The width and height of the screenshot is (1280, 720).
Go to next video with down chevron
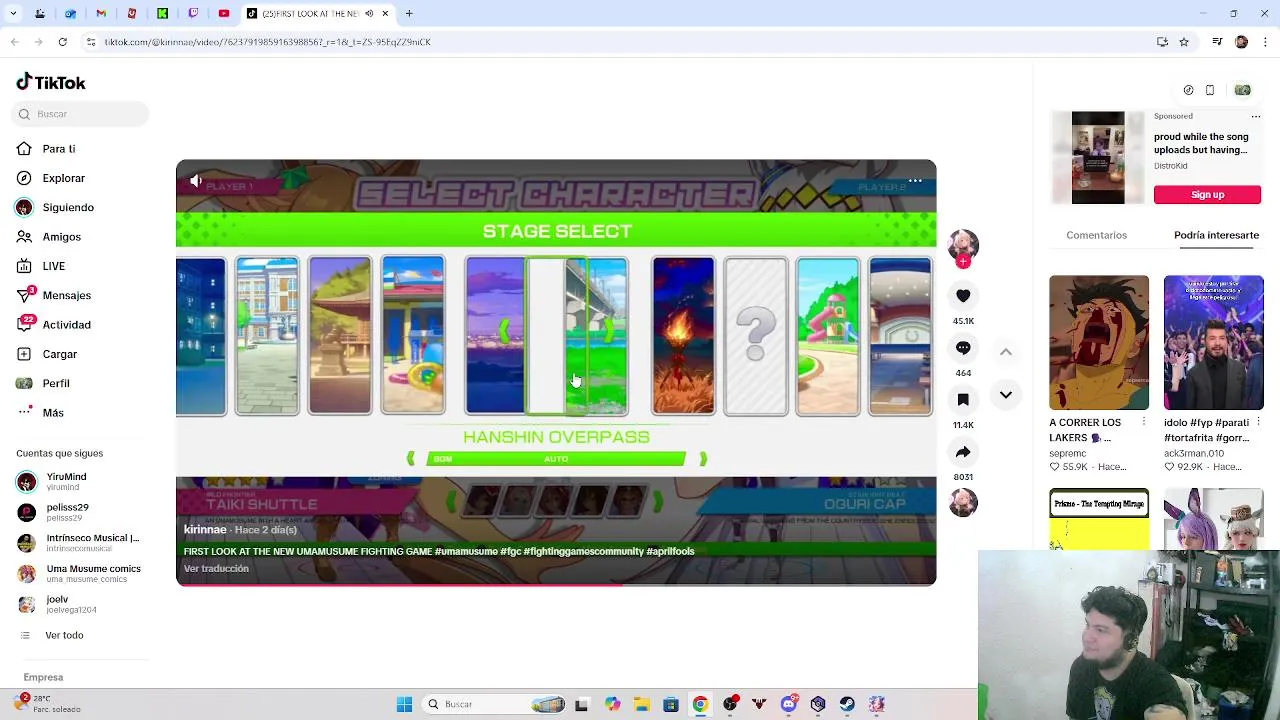tap(1006, 395)
